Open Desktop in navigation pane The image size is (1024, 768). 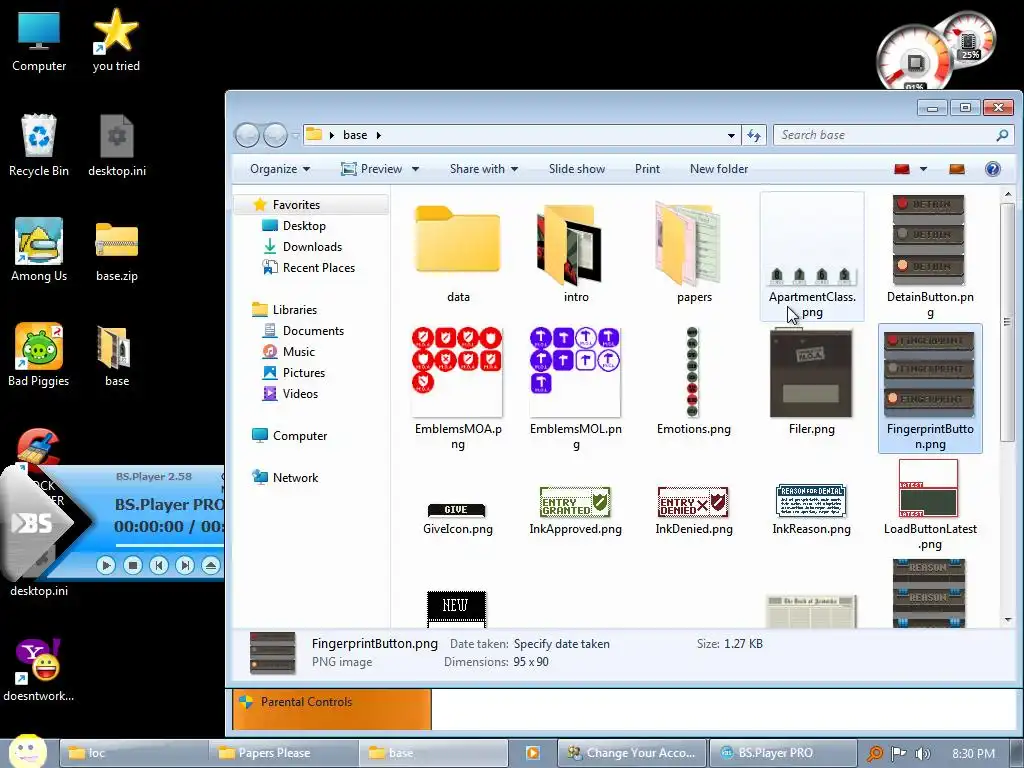(x=304, y=226)
